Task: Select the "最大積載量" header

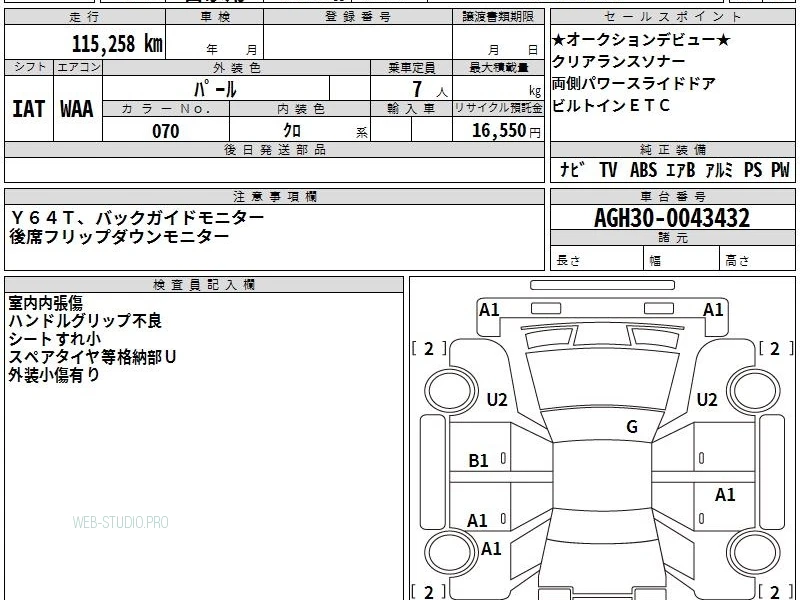Action: coord(498,67)
